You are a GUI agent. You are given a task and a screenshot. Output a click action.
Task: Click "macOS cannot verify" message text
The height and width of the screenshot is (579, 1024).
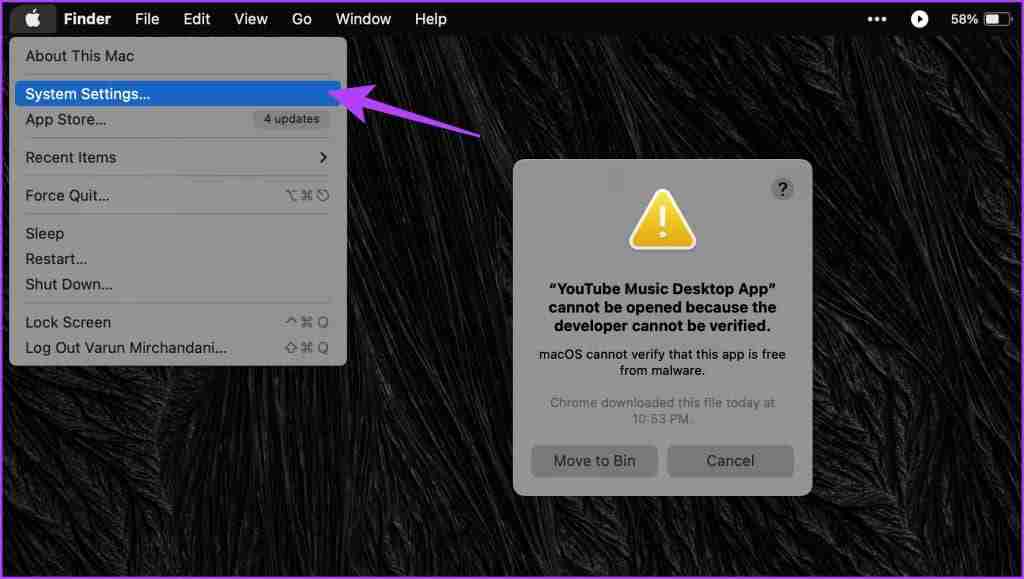coord(662,362)
